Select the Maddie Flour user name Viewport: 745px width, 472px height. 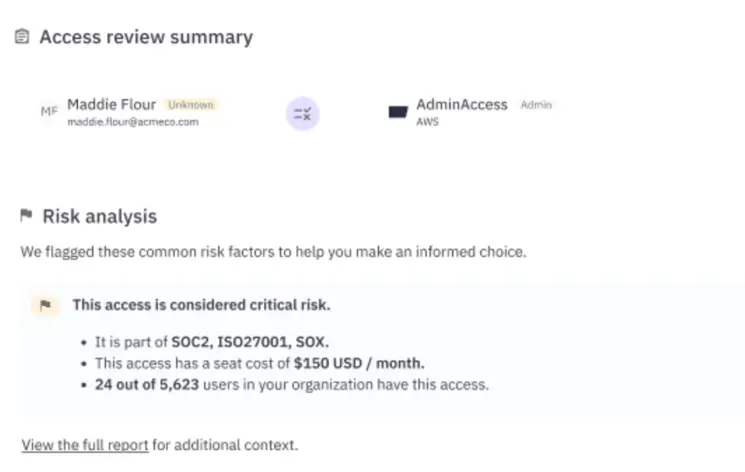[111, 104]
